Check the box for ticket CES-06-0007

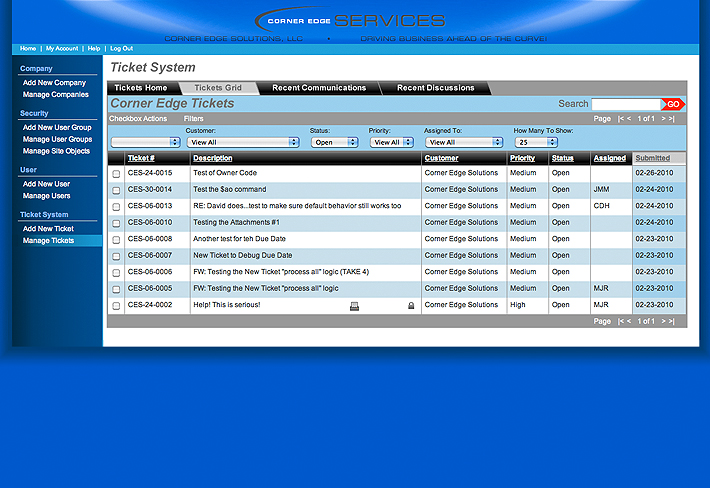click(x=116, y=256)
